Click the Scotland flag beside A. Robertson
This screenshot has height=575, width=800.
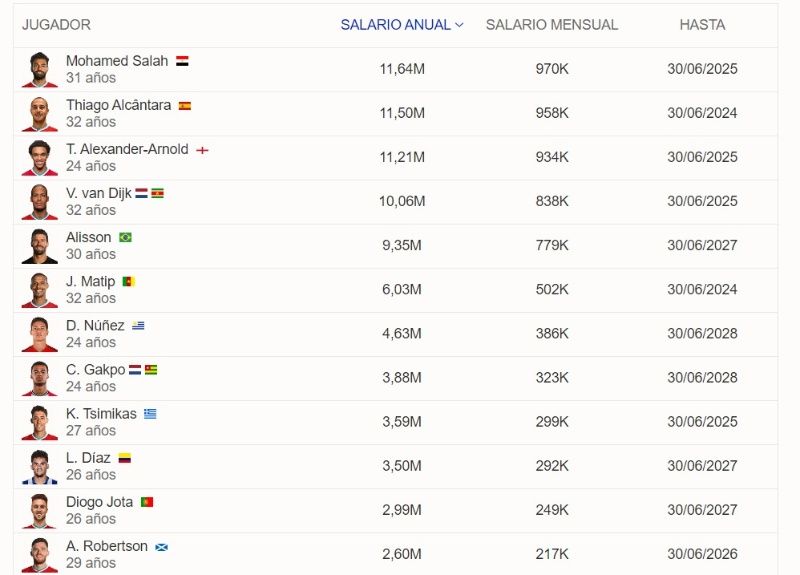161,547
